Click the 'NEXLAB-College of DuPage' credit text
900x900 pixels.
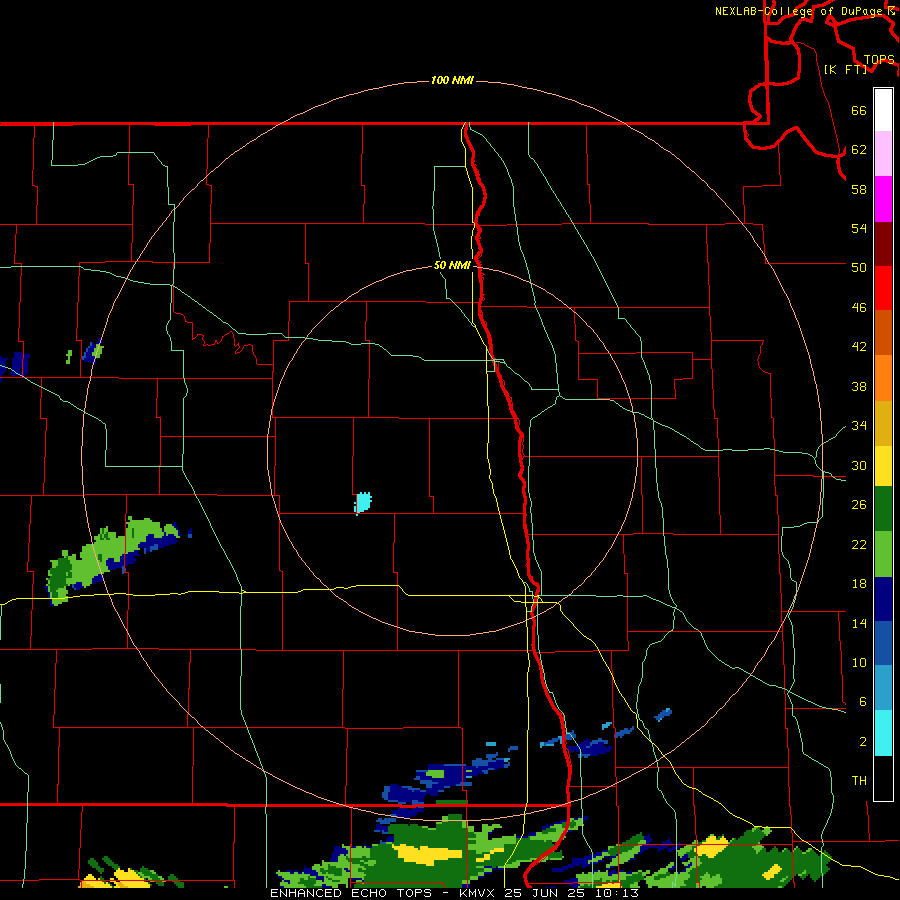[x=798, y=11]
